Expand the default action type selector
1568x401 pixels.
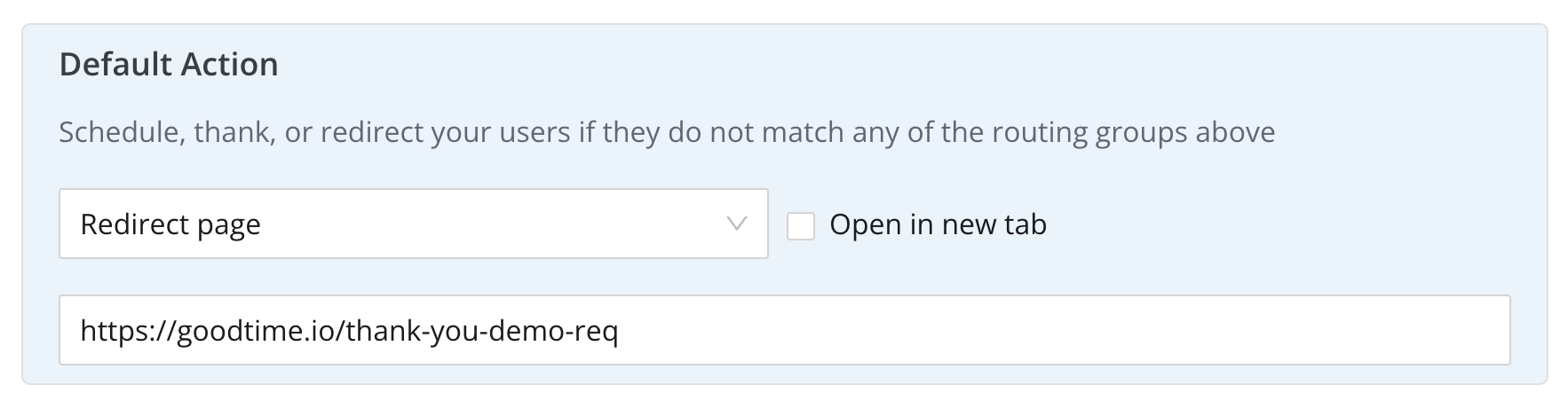coord(413,224)
